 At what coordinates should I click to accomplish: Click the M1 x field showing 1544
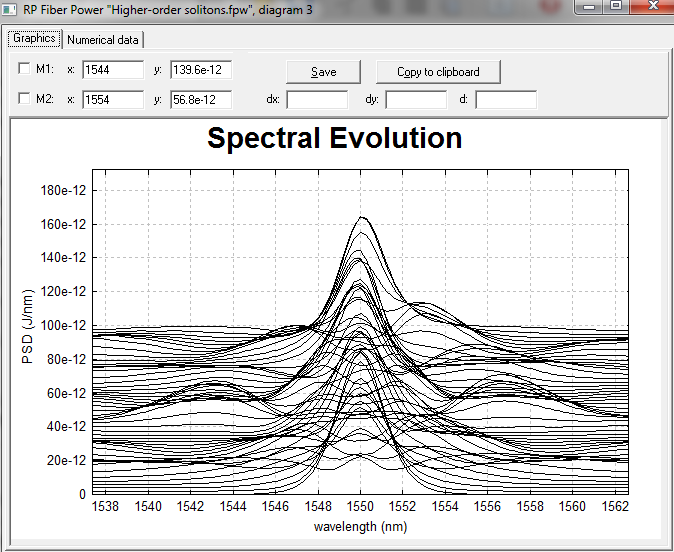pyautogui.click(x=112, y=70)
